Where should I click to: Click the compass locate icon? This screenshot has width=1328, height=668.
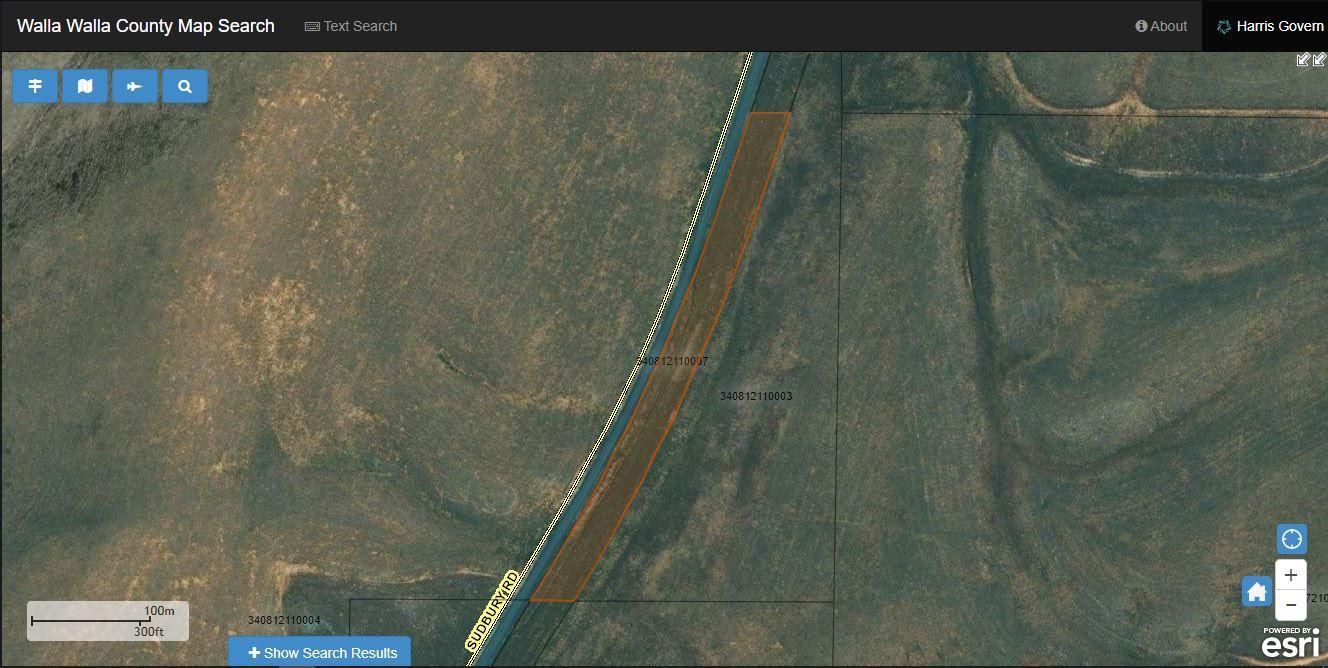[x=1291, y=538]
